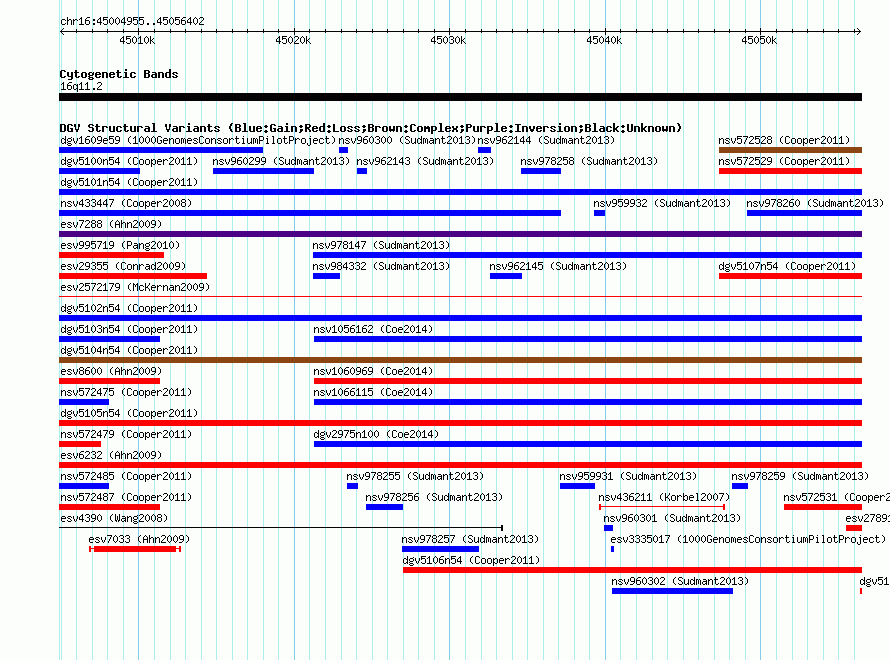Open nsv978258 (Sudmant2013) variant

point(589,161)
